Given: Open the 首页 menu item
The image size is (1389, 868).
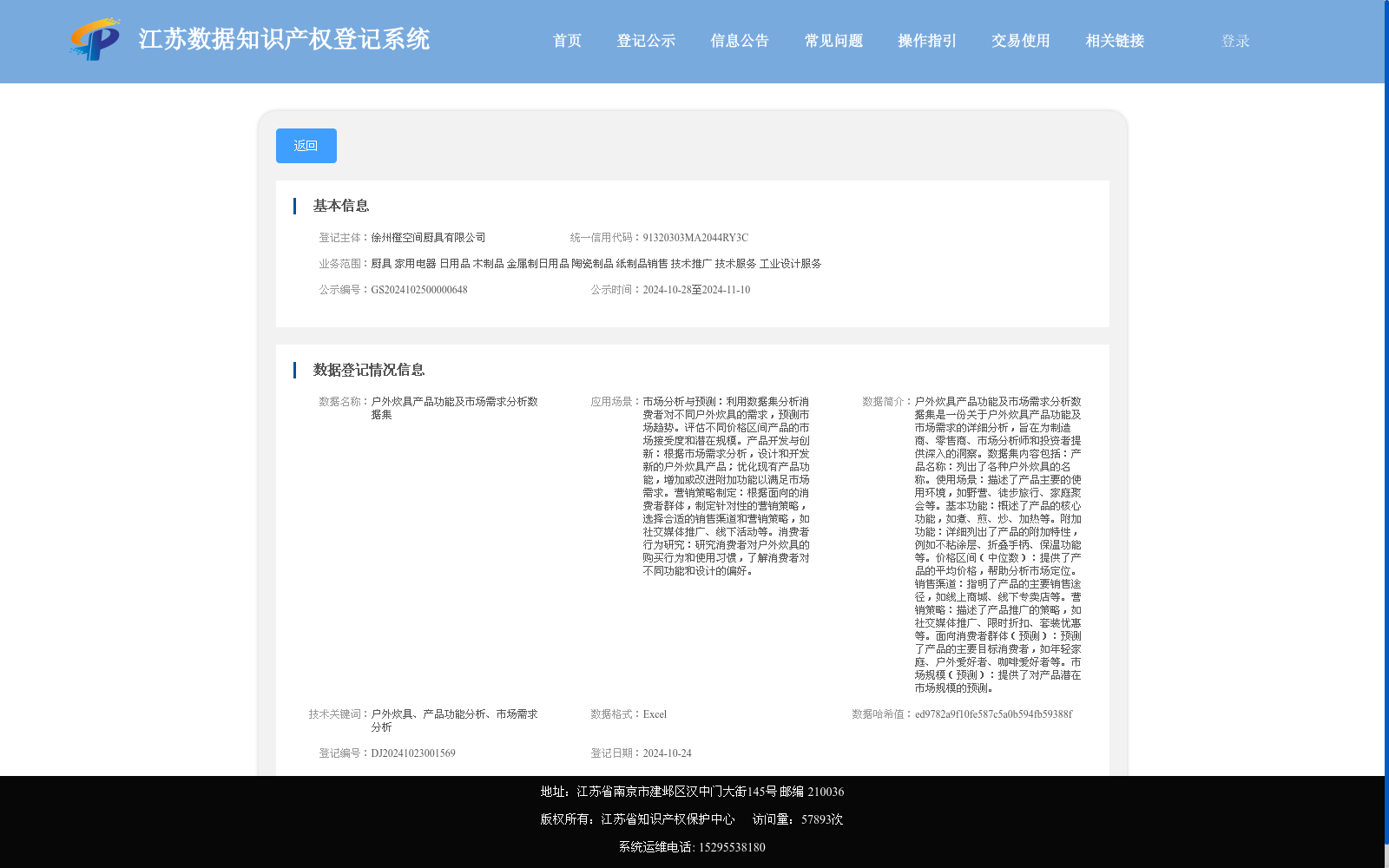Looking at the screenshot, I should 567,41.
